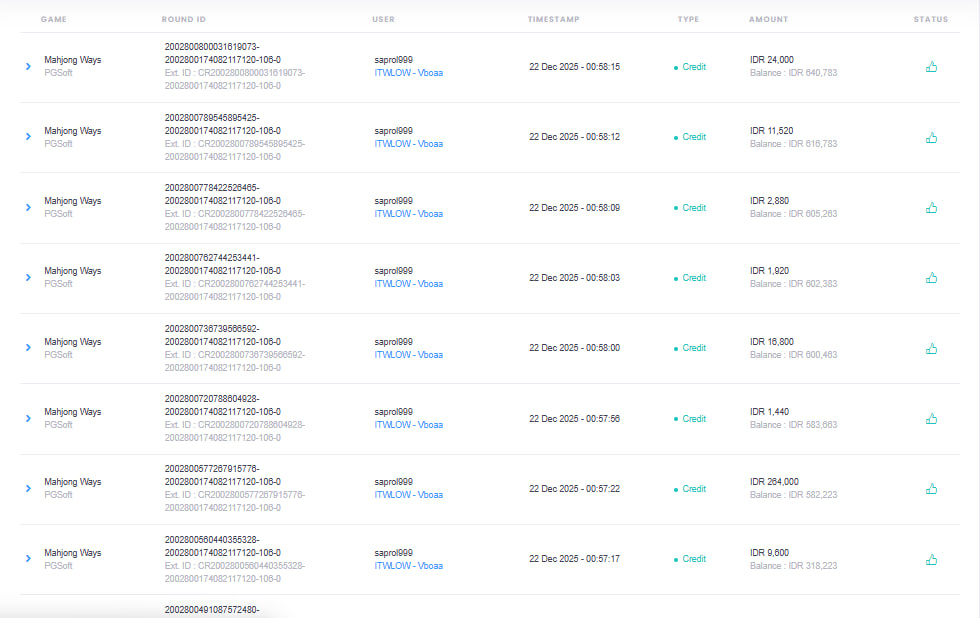980x618 pixels.
Task: Click the GAME column header
Action: pyautogui.click(x=54, y=19)
